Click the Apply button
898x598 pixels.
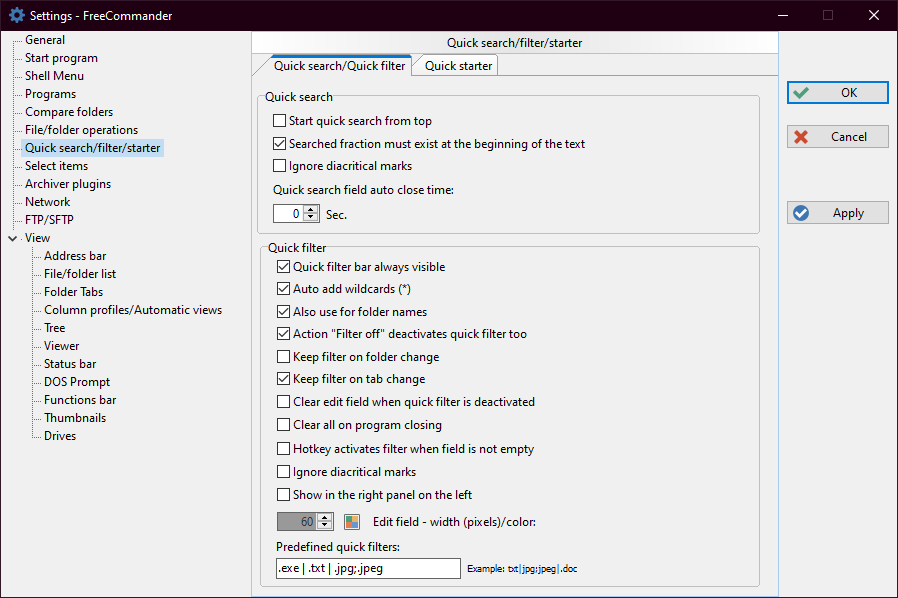[x=837, y=213]
